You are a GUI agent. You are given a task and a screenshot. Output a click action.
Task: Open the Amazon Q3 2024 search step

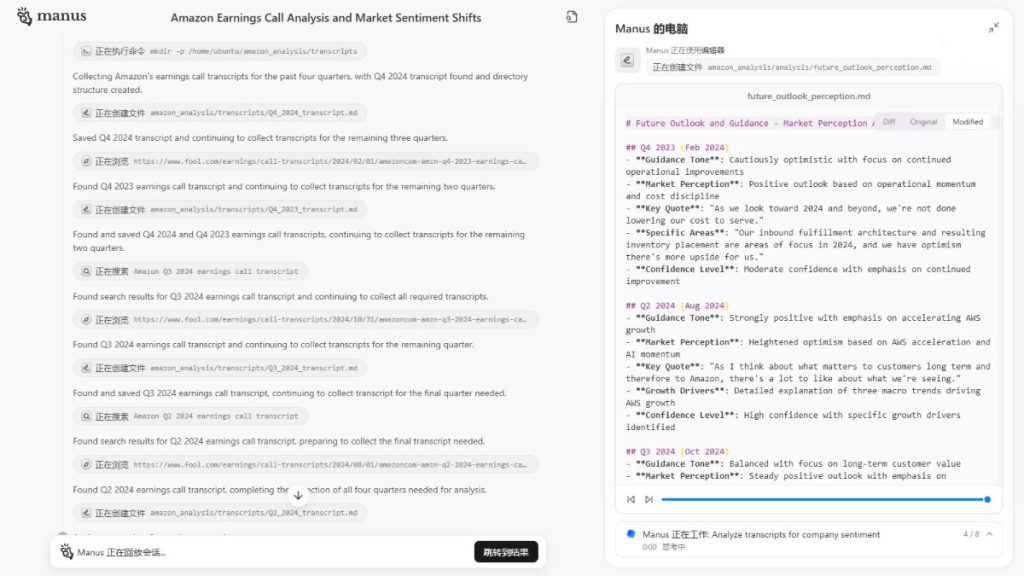[x=190, y=271]
